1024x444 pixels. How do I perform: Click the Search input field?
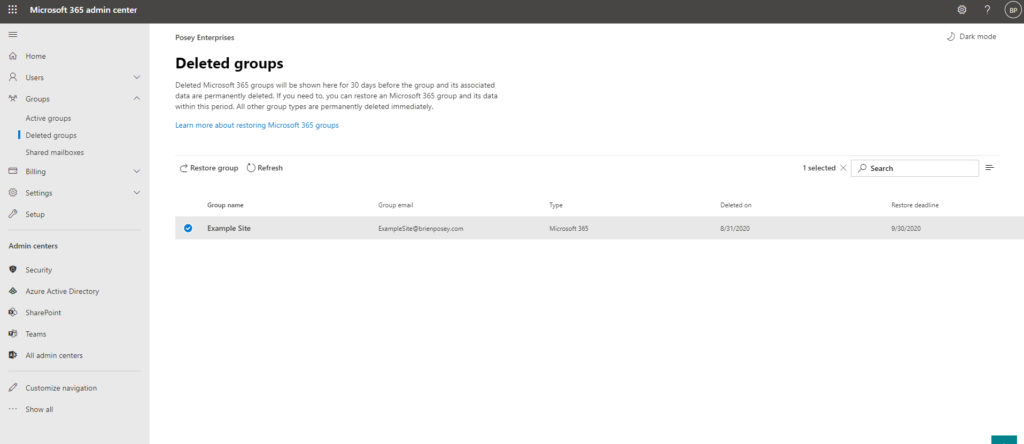point(915,168)
